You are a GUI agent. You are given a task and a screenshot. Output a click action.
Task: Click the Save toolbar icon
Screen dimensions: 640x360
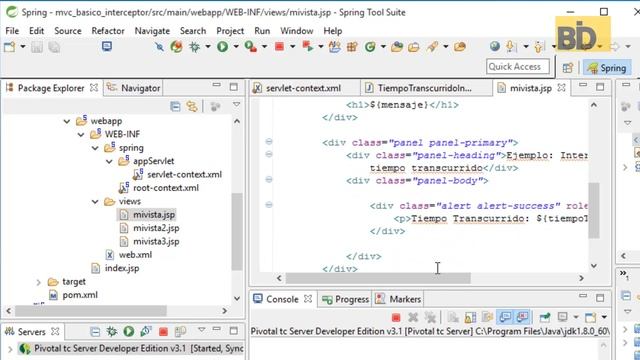(x=37, y=47)
